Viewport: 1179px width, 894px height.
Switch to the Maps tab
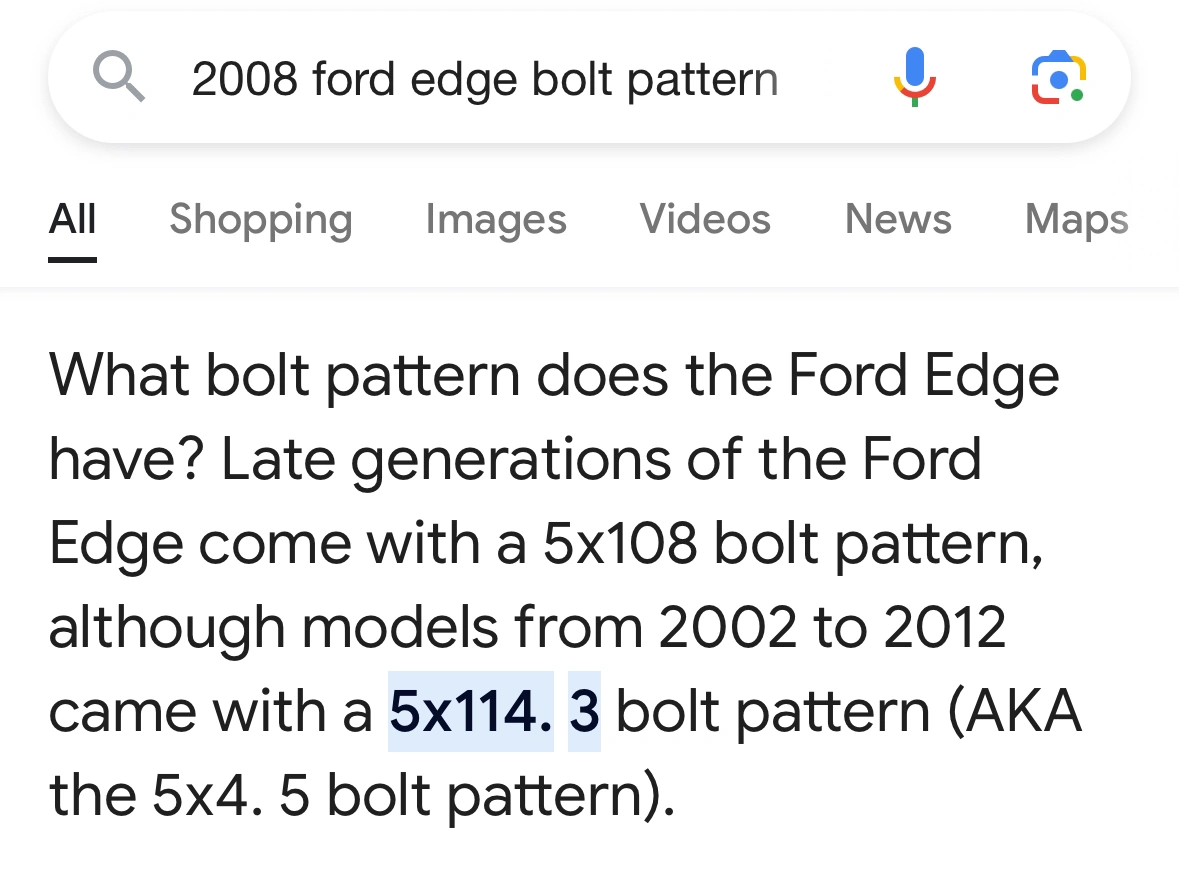pos(1076,219)
